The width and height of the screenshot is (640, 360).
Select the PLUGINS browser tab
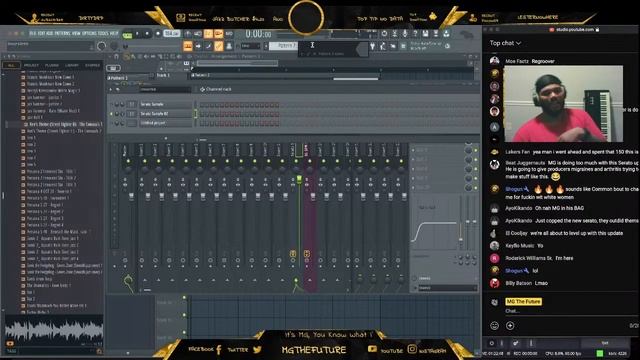point(52,65)
